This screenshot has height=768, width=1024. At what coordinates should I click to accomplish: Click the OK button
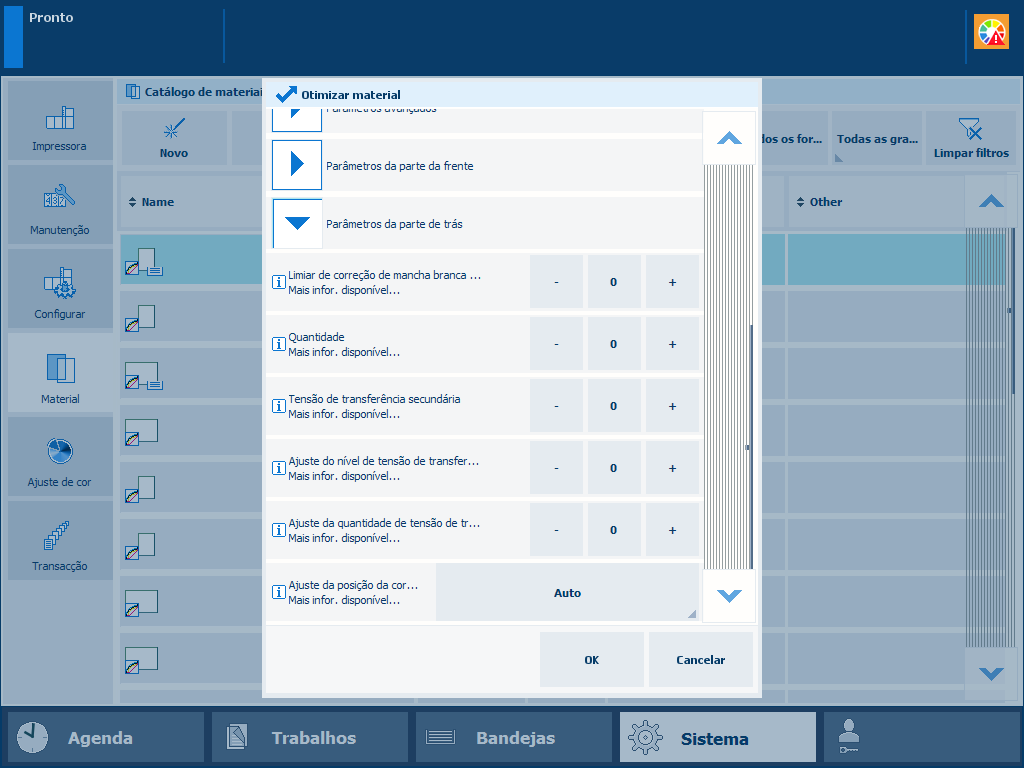click(x=592, y=660)
